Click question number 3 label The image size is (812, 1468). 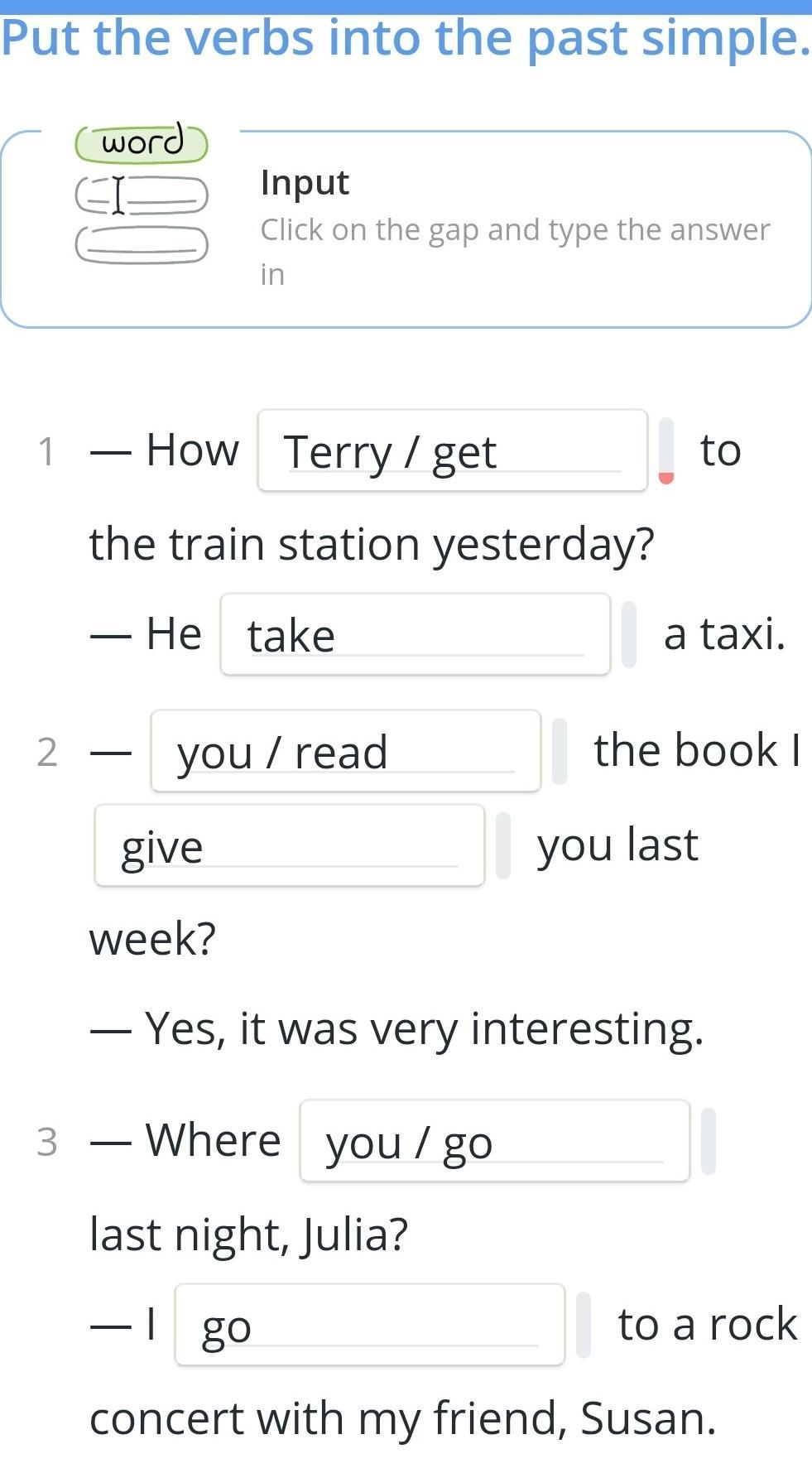click(x=47, y=1142)
